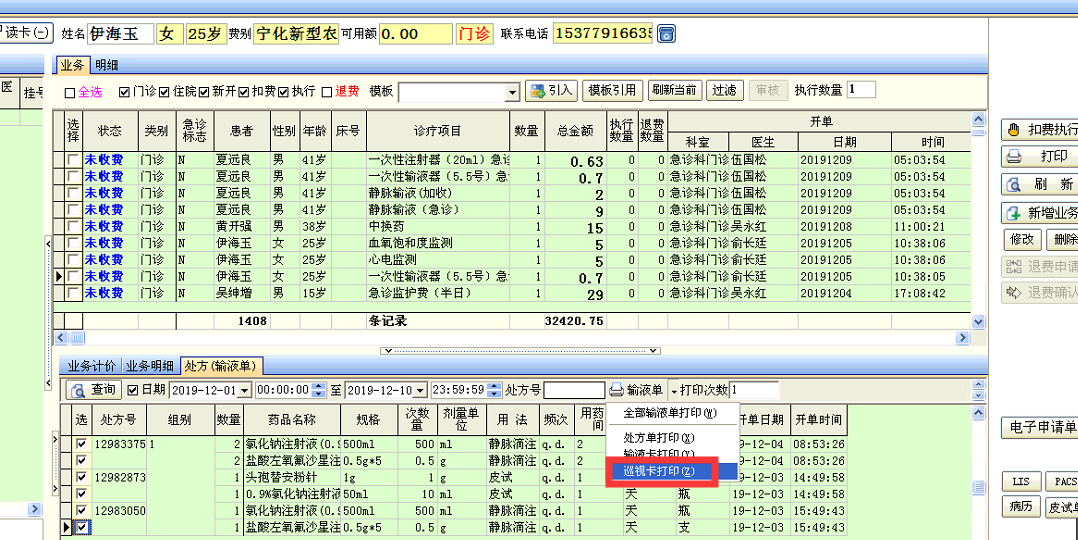Image resolution: width=1078 pixels, height=540 pixels.
Task: Toggle the 执行 filter checkbox
Action: pos(283,91)
